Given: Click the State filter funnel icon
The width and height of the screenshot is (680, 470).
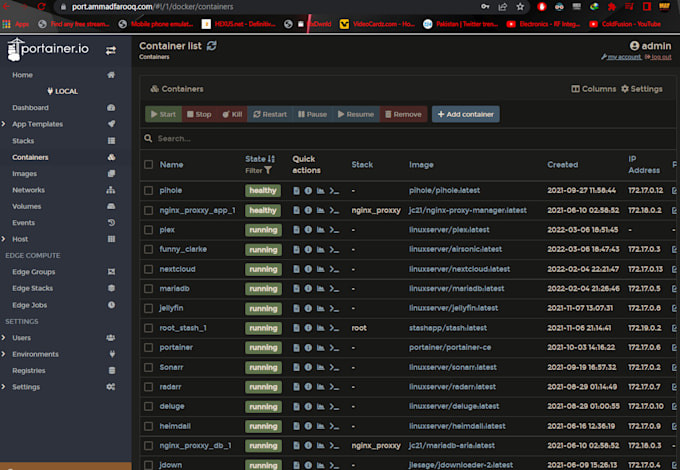Looking at the screenshot, I should pos(268,170).
